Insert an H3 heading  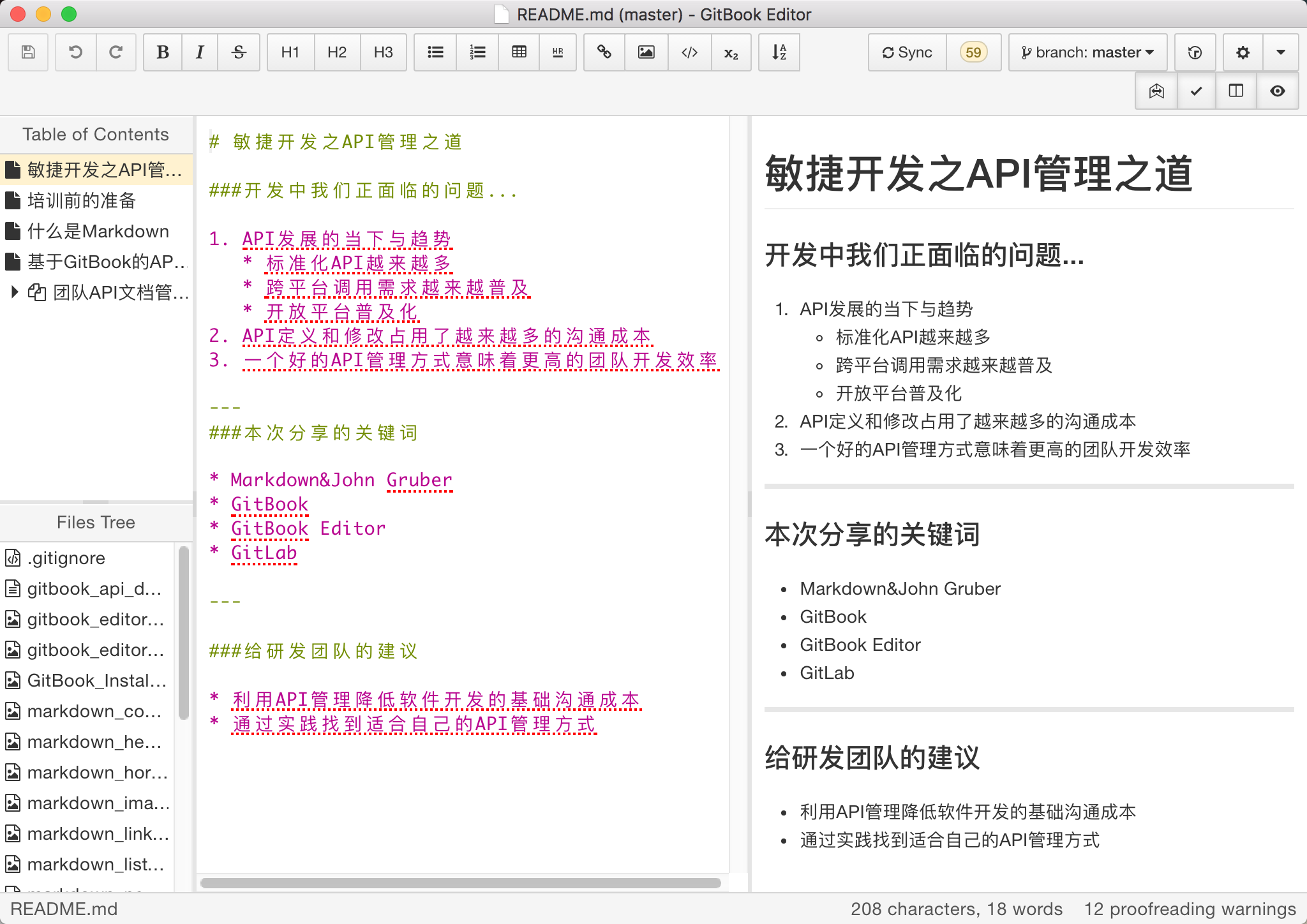pos(384,52)
